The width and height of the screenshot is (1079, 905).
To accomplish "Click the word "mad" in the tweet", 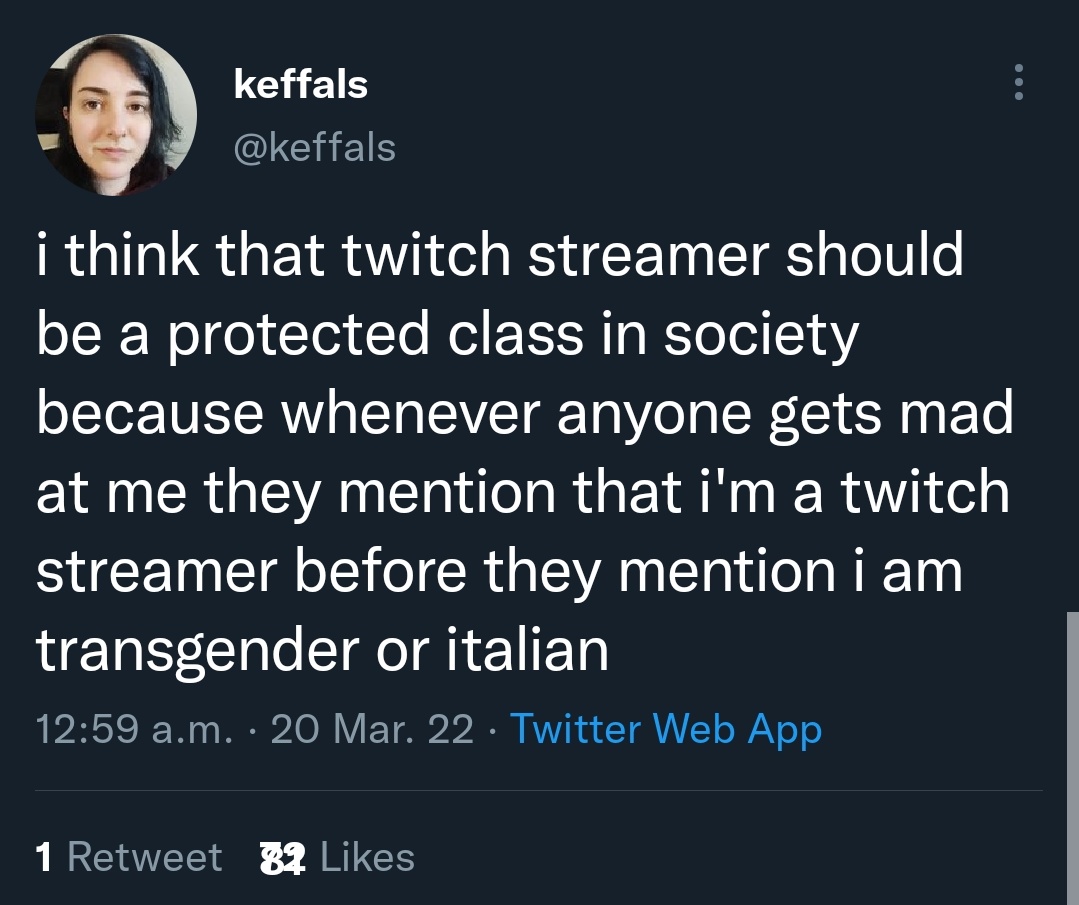I will coord(955,413).
